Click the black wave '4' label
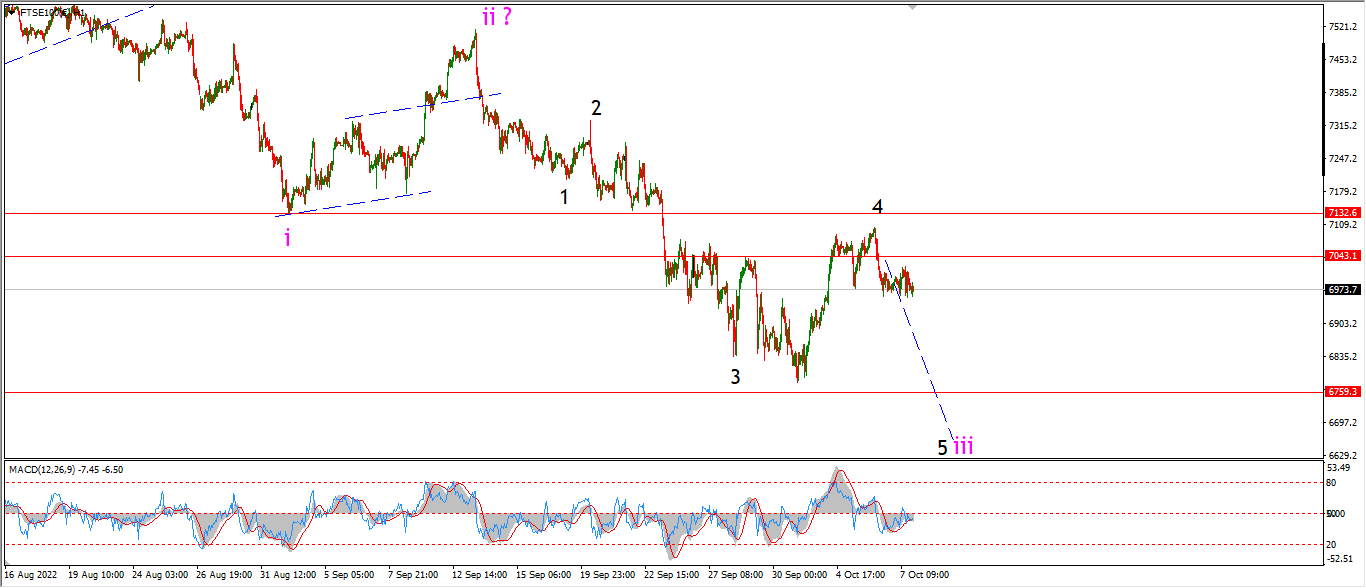The width and height of the screenshot is (1366, 588). point(877,207)
